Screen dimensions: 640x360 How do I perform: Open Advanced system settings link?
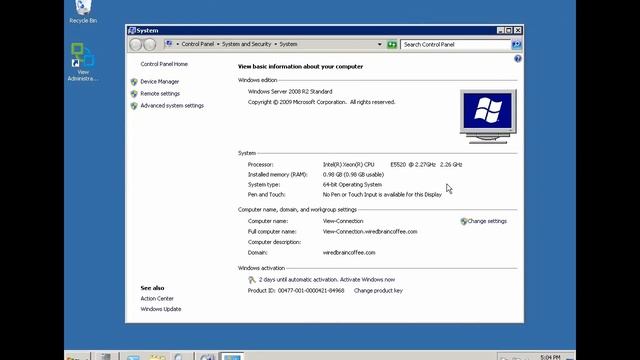coord(172,106)
